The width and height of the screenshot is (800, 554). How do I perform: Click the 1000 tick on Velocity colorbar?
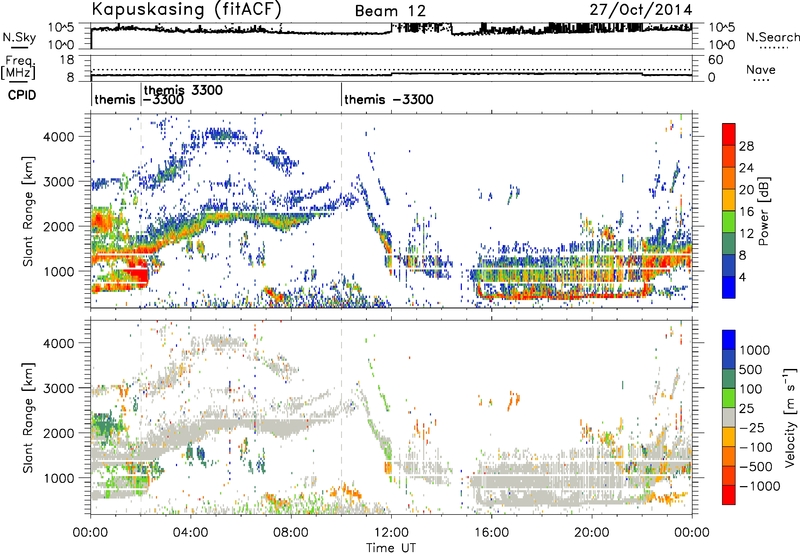coord(755,350)
